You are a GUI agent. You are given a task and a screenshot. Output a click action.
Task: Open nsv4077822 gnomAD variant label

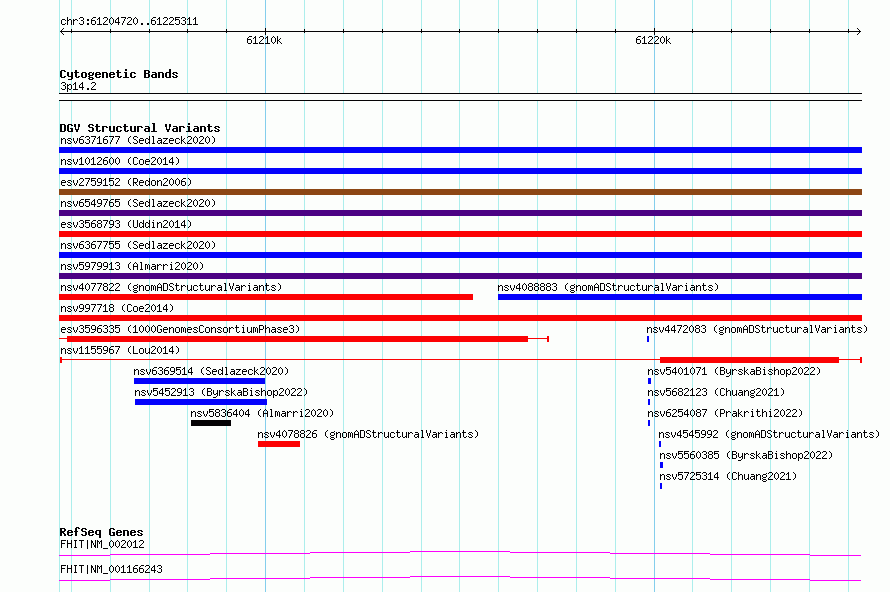[x=171, y=287]
